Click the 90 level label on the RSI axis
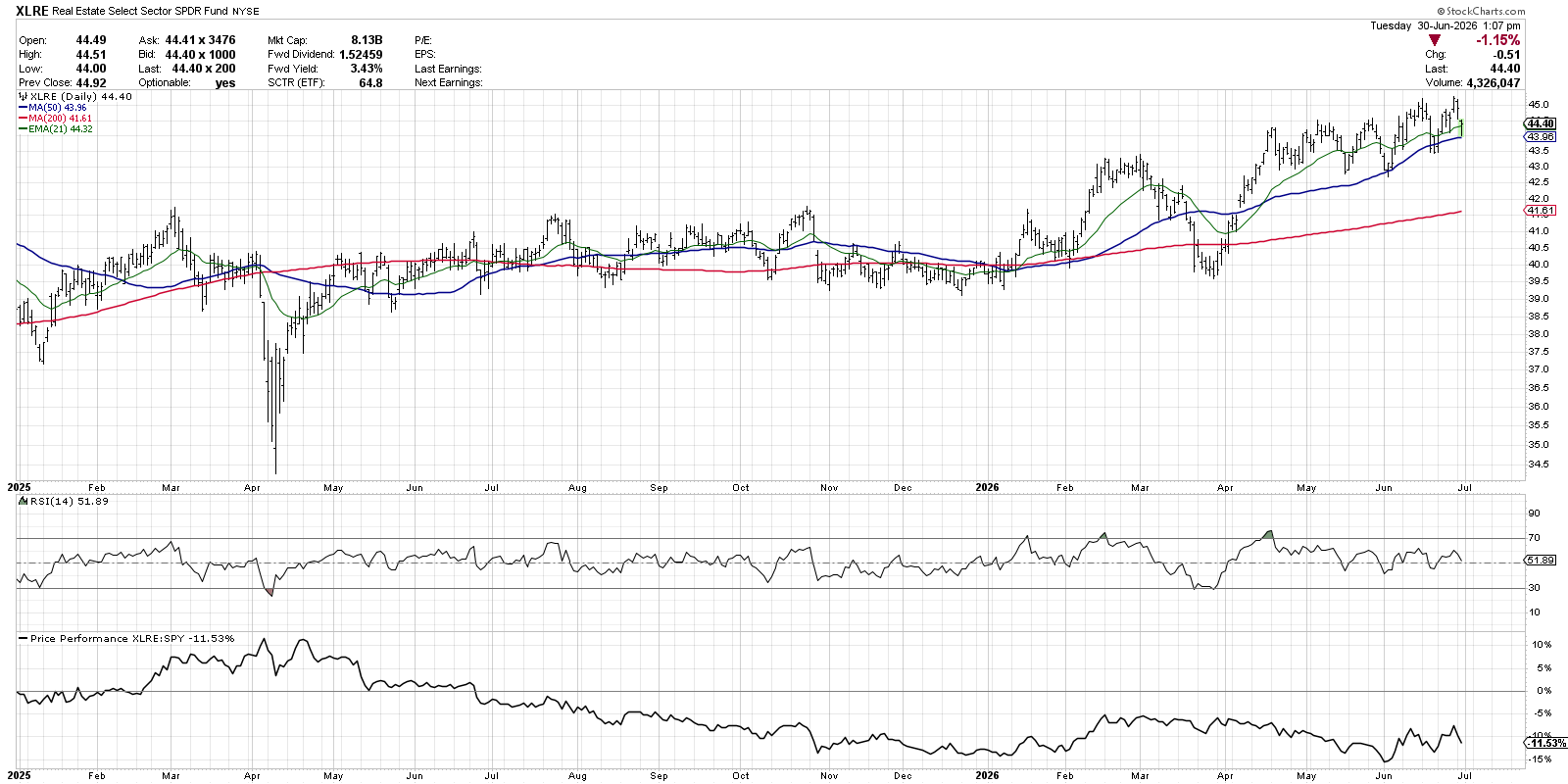1568x784 pixels. (x=1534, y=514)
